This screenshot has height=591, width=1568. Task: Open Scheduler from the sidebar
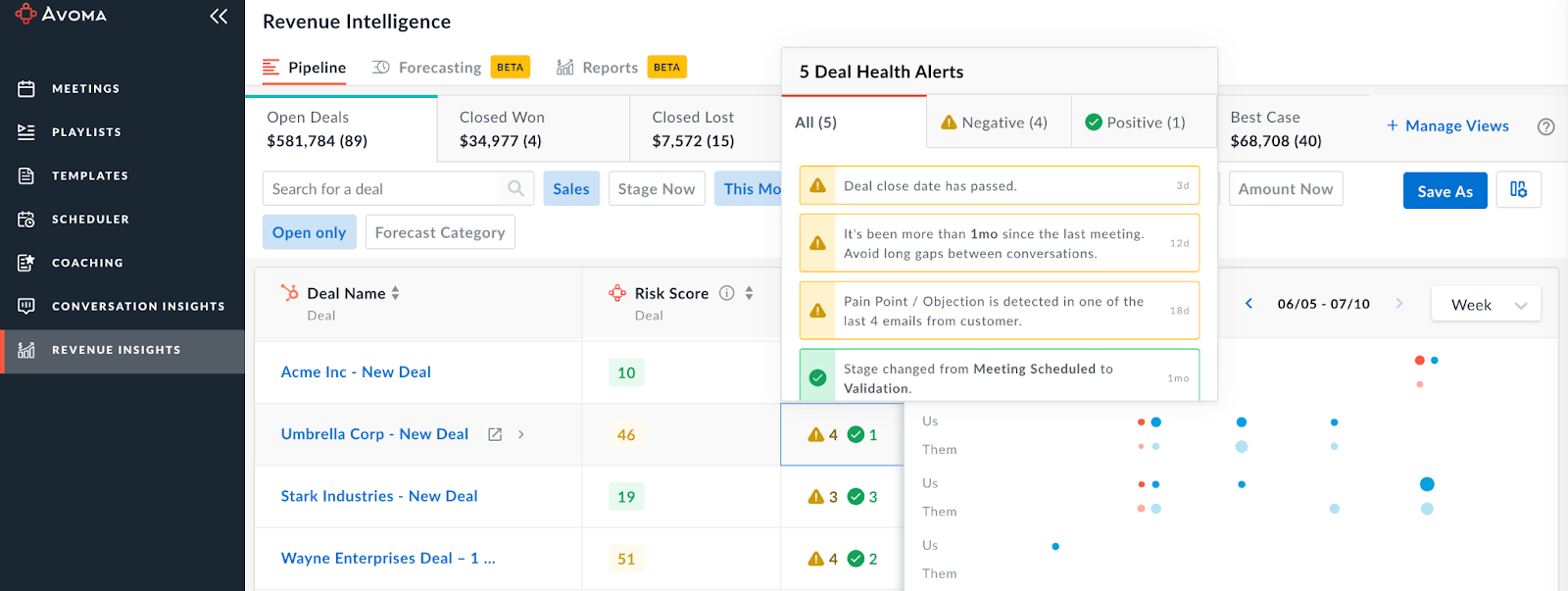(90, 220)
